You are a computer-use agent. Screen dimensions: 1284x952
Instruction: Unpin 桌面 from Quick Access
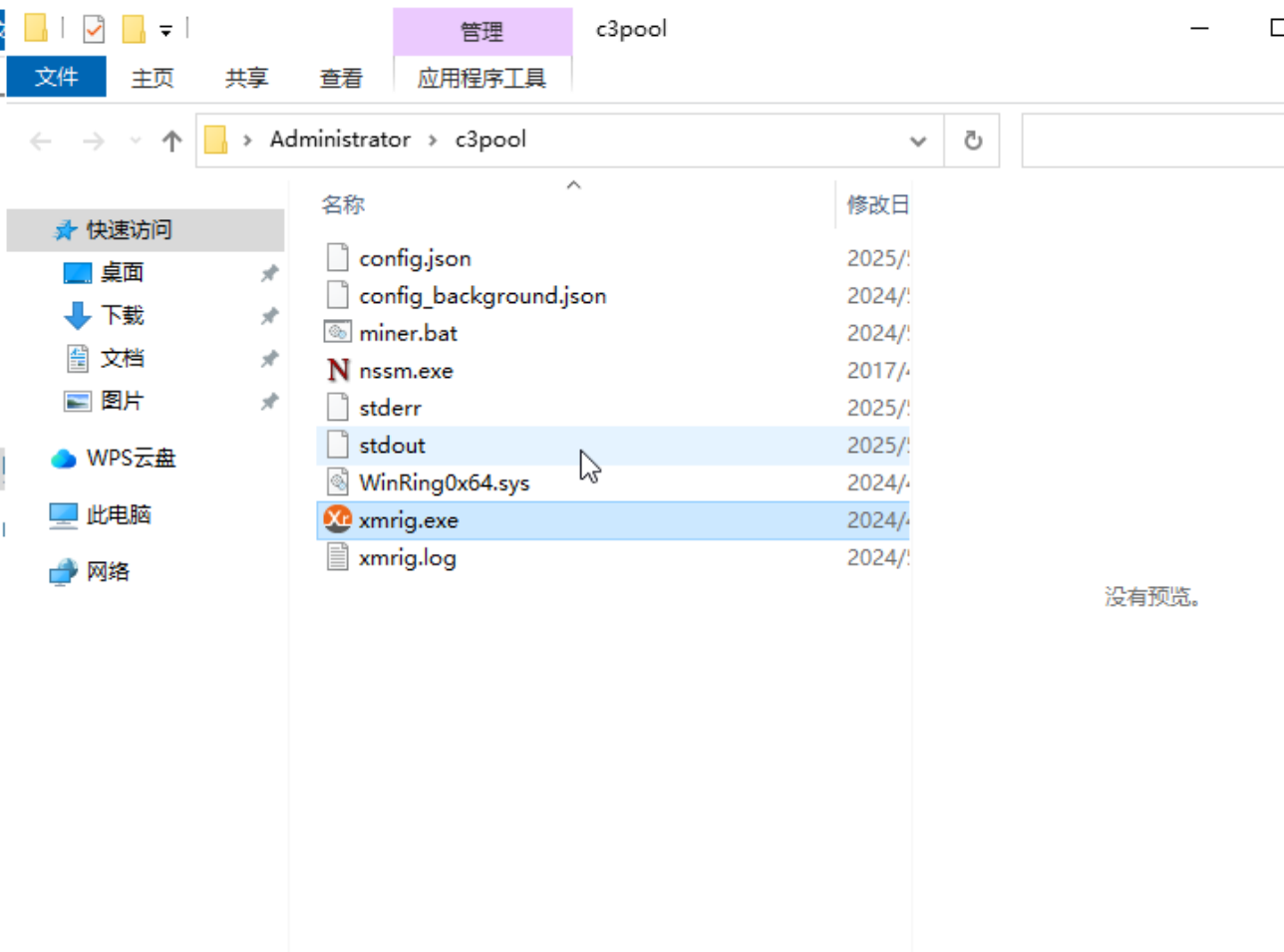(269, 273)
